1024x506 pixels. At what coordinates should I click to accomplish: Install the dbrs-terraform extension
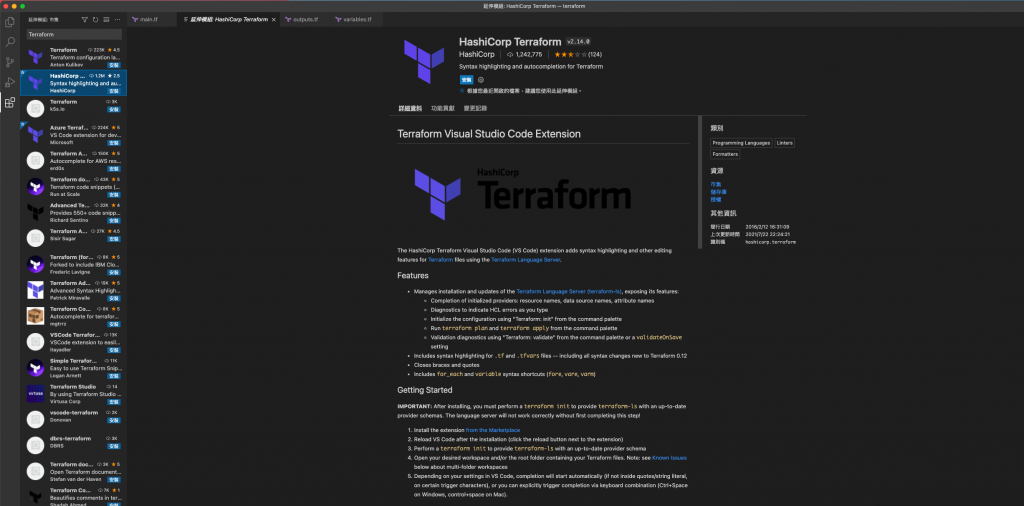[114, 446]
